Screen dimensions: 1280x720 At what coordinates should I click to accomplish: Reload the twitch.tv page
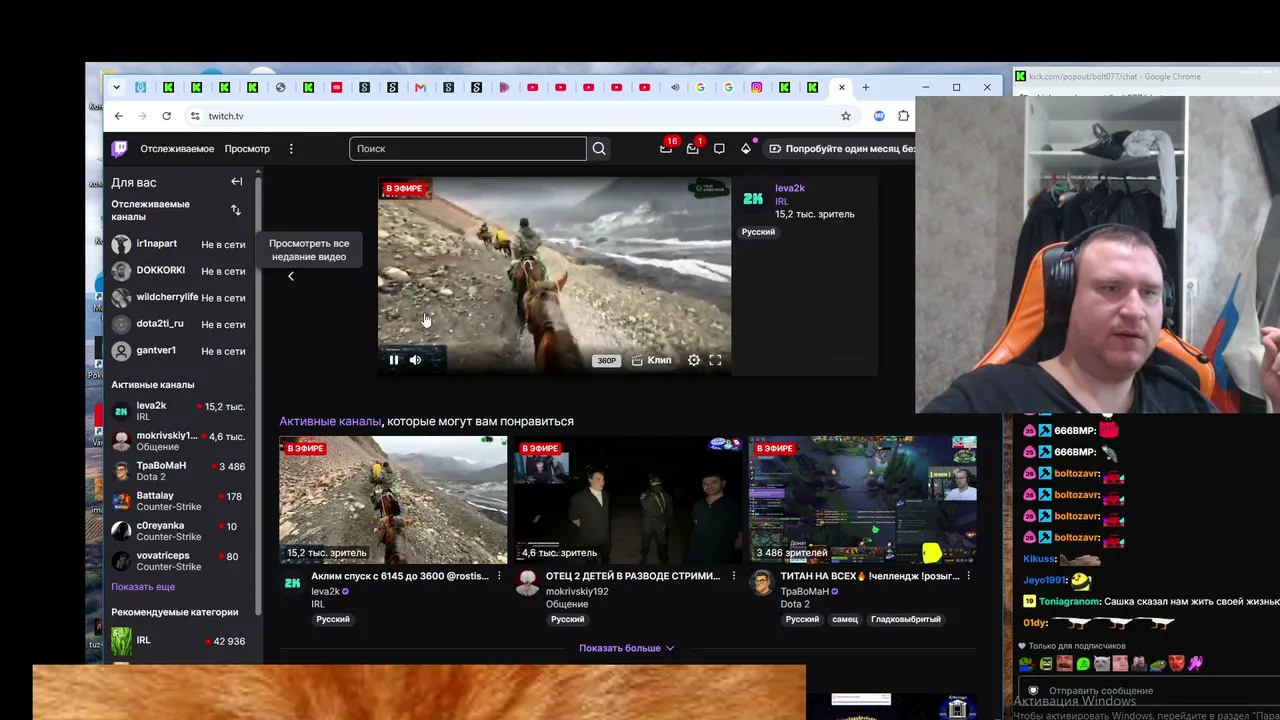tap(166, 116)
